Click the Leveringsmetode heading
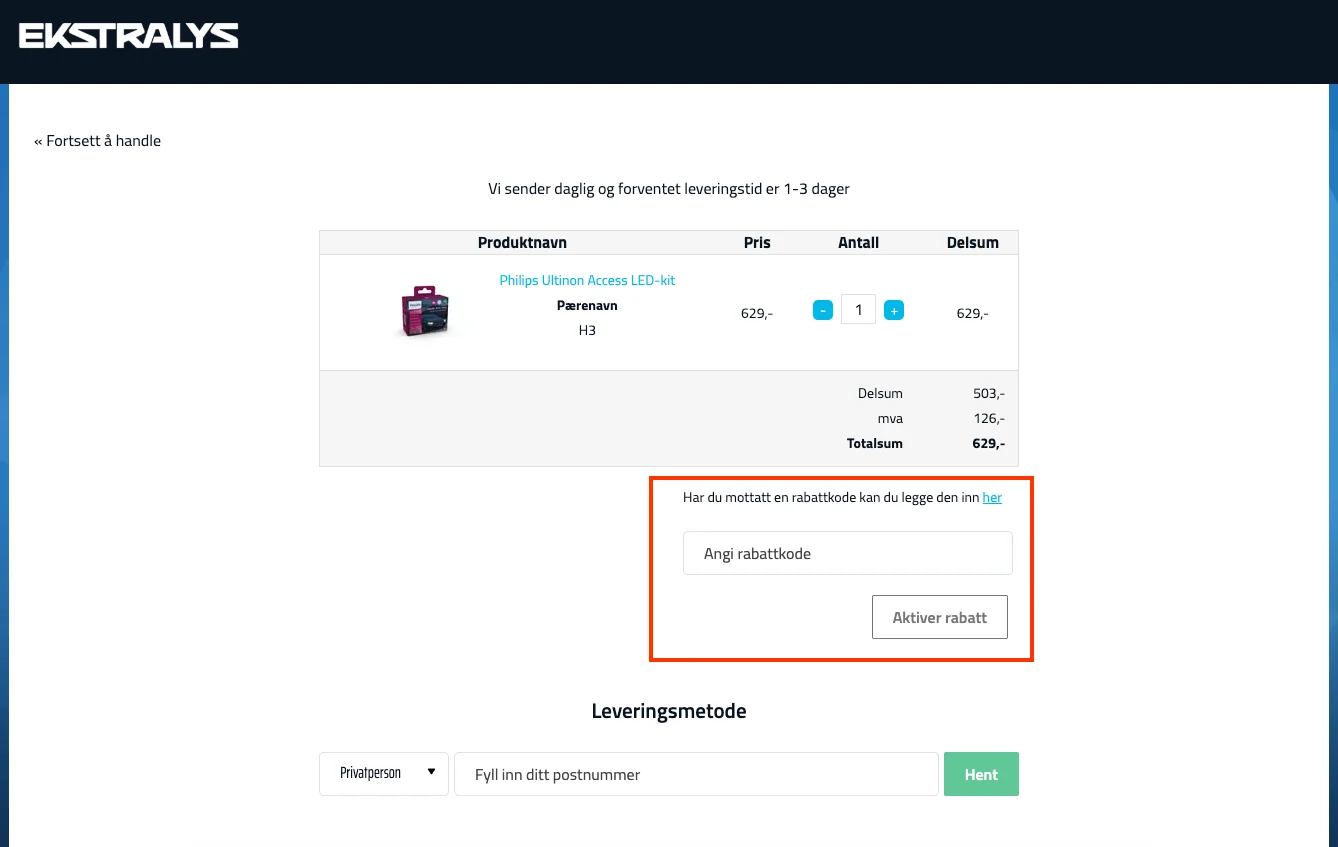The width and height of the screenshot is (1338, 847). click(x=669, y=711)
